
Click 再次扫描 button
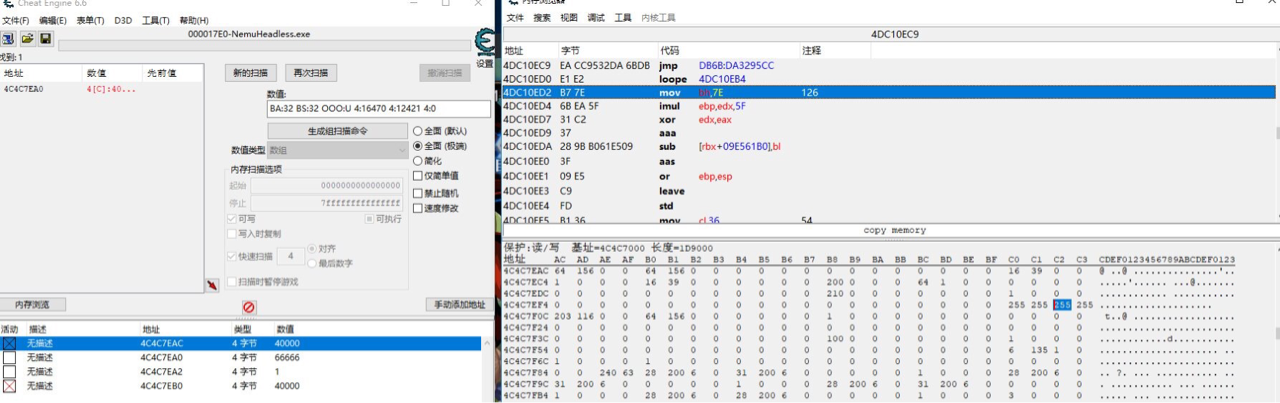312,73
